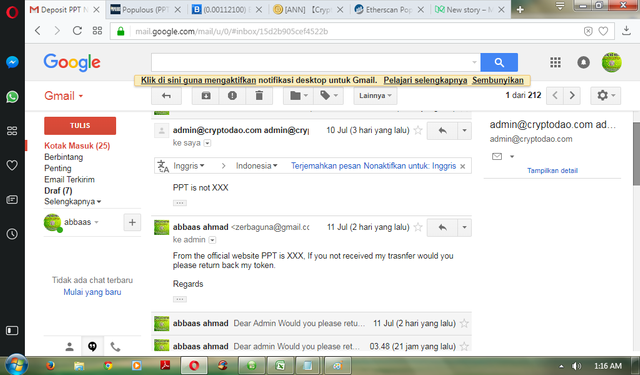Open the Berbintang folder
Image resolution: width=640 pixels, height=375 pixels.
tap(64, 157)
